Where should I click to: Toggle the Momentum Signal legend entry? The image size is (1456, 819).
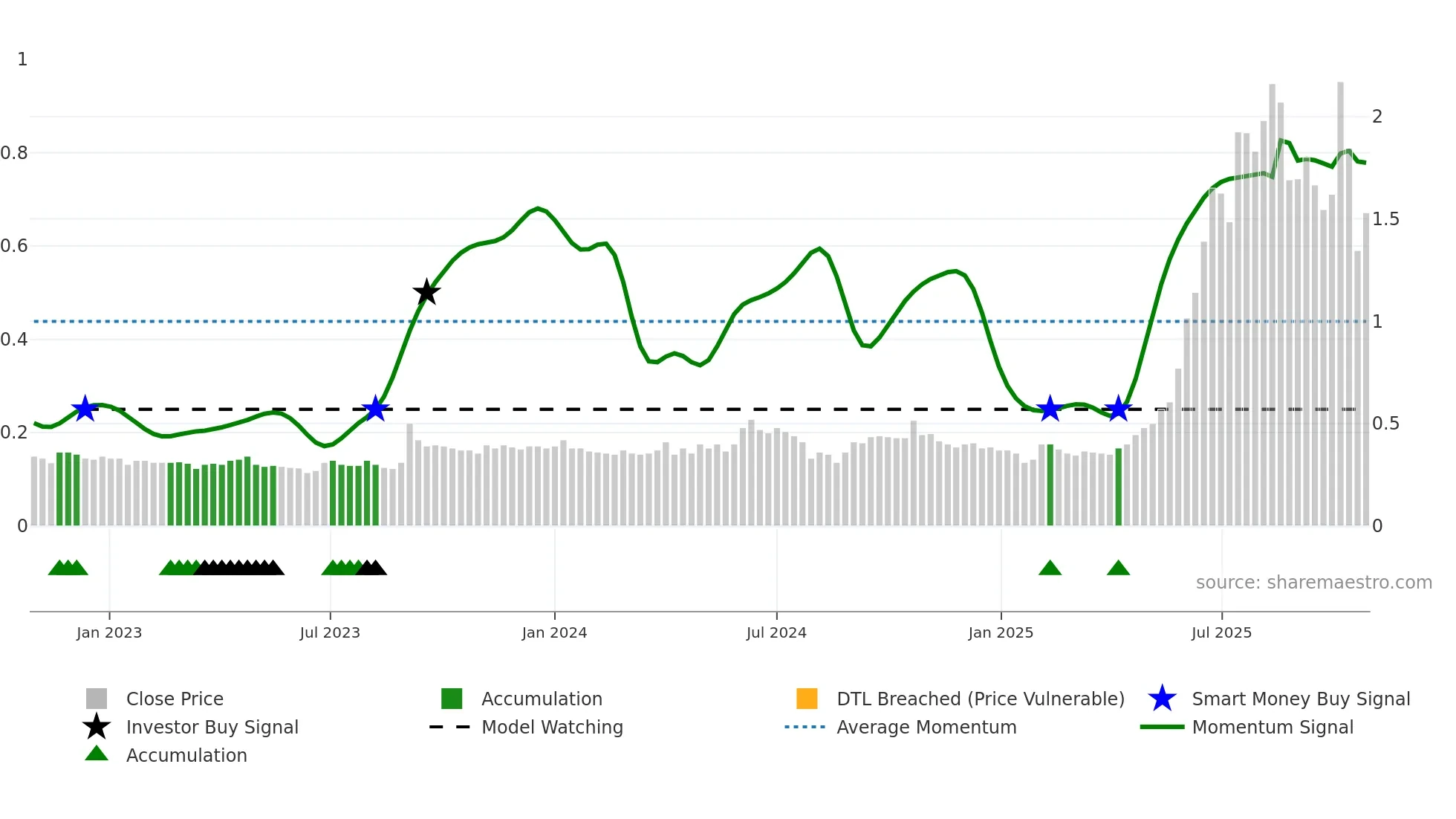click(1273, 727)
